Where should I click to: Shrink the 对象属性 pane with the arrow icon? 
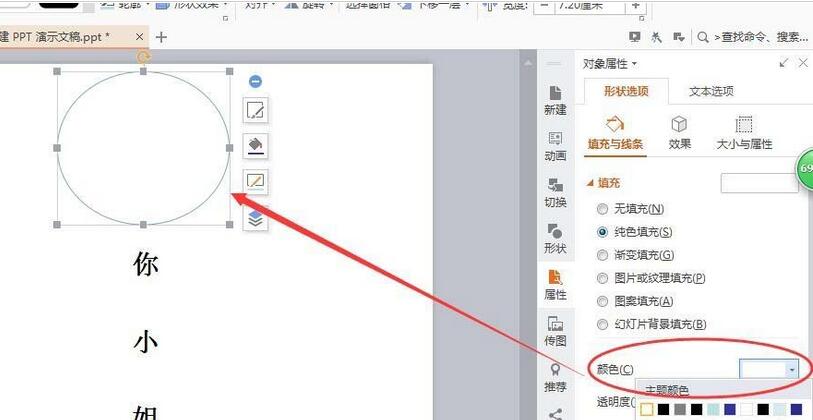click(783, 63)
